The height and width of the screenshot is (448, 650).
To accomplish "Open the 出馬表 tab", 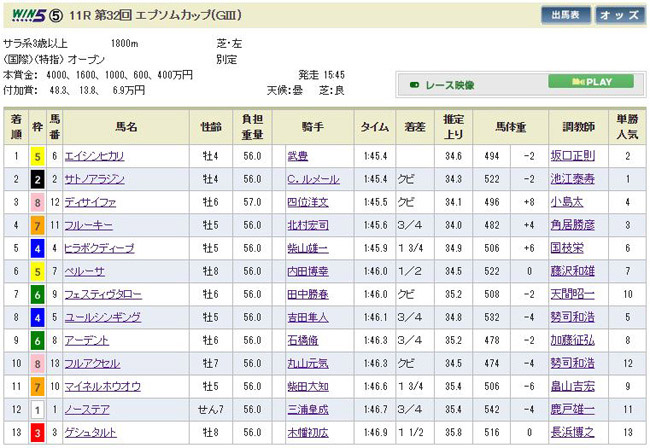I will (x=565, y=15).
